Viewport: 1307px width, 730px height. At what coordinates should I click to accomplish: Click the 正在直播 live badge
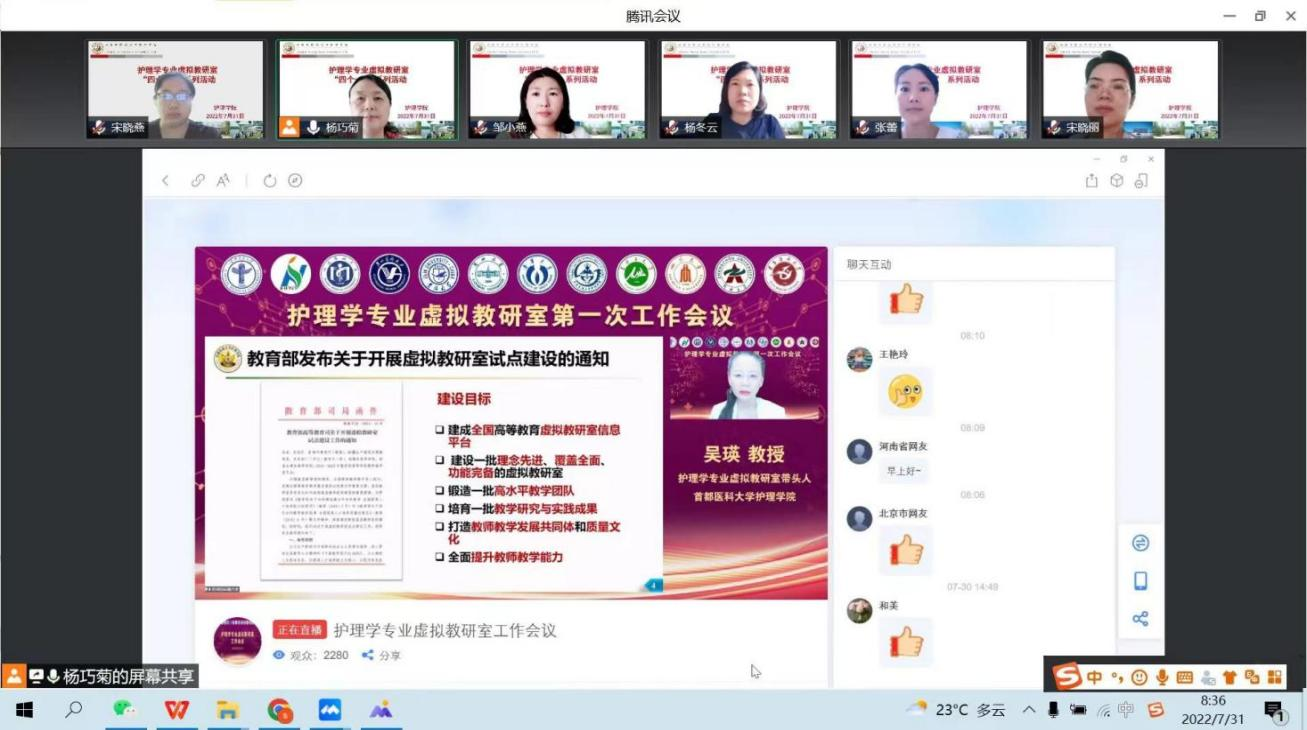[x=299, y=630]
